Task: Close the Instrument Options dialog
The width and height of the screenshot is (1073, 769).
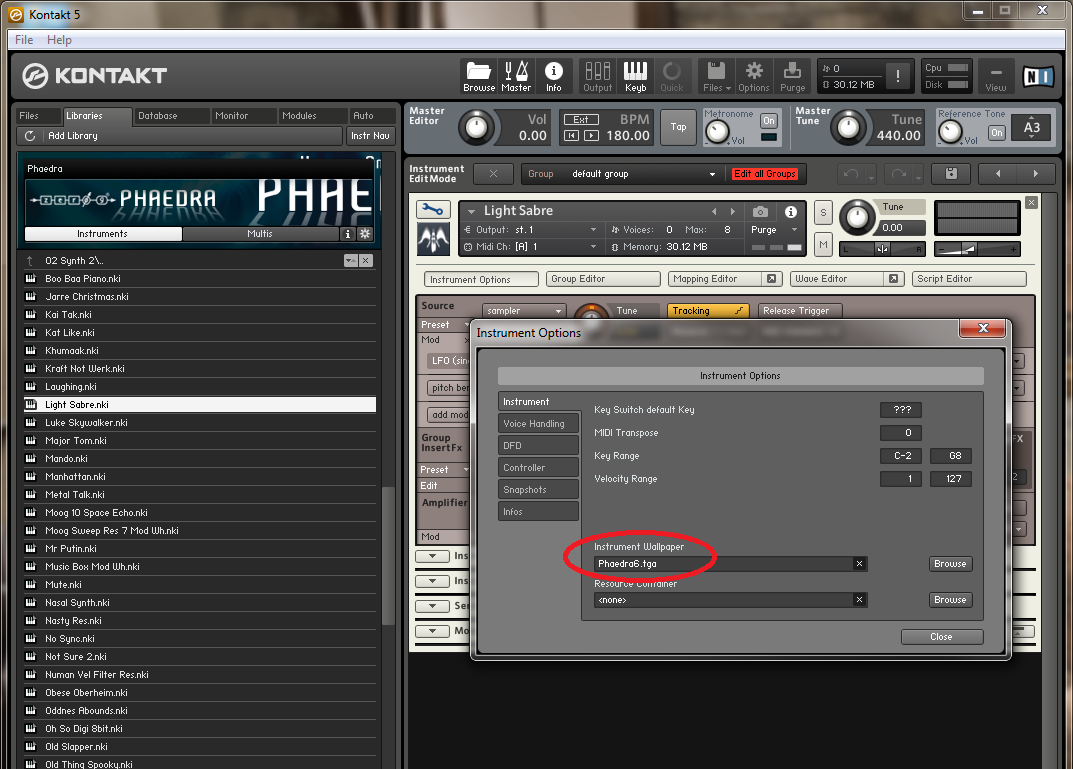Action: point(942,637)
